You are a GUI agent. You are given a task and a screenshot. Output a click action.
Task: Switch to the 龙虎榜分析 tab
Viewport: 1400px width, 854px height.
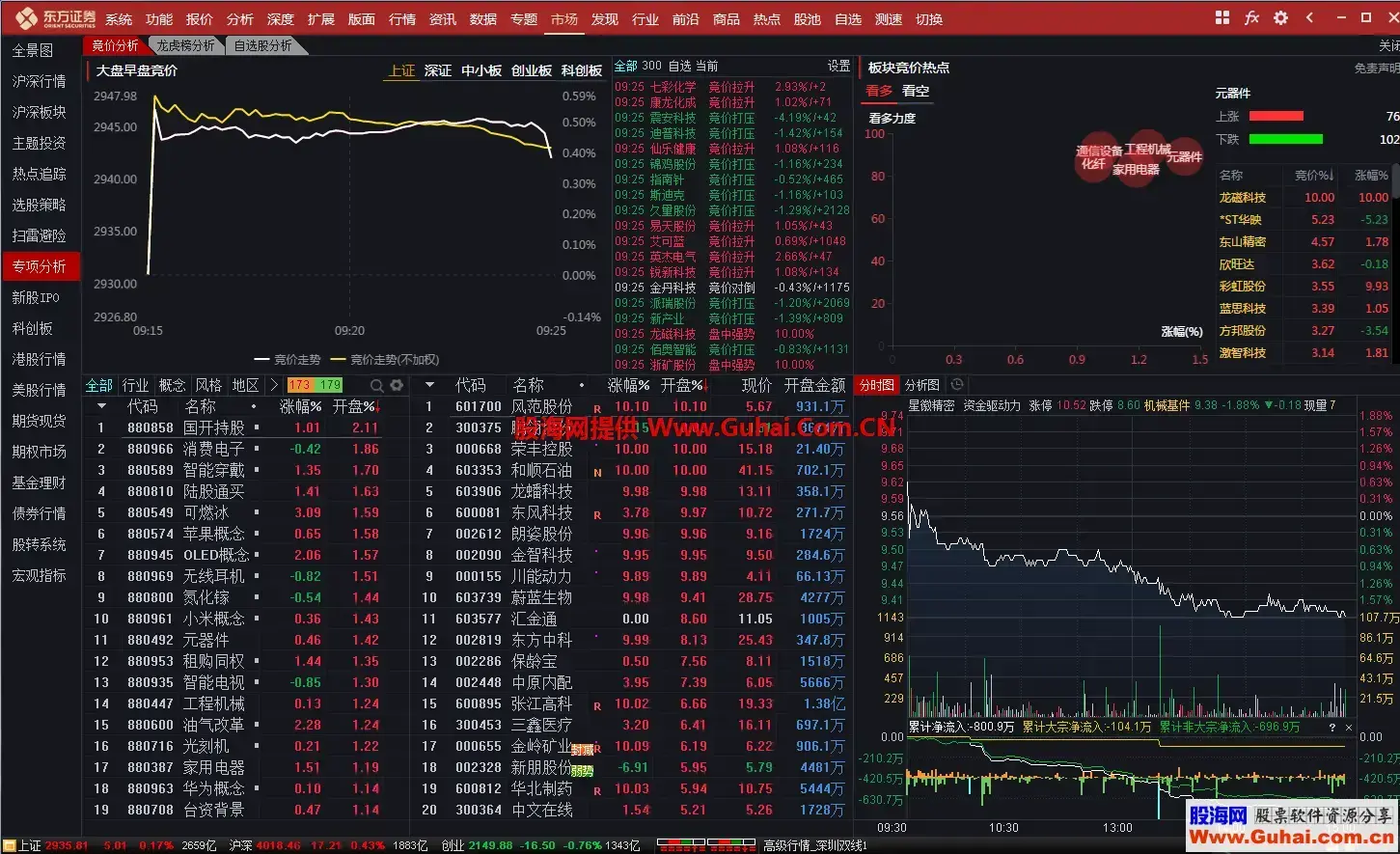click(186, 45)
